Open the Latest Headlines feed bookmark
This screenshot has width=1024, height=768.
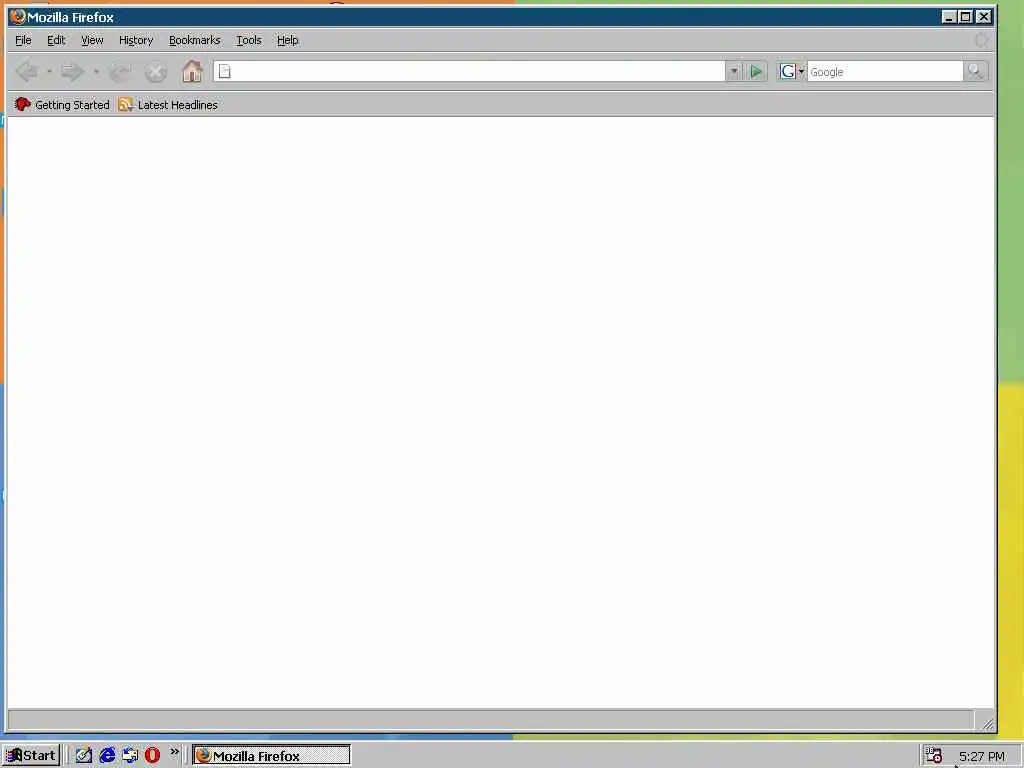tap(168, 104)
